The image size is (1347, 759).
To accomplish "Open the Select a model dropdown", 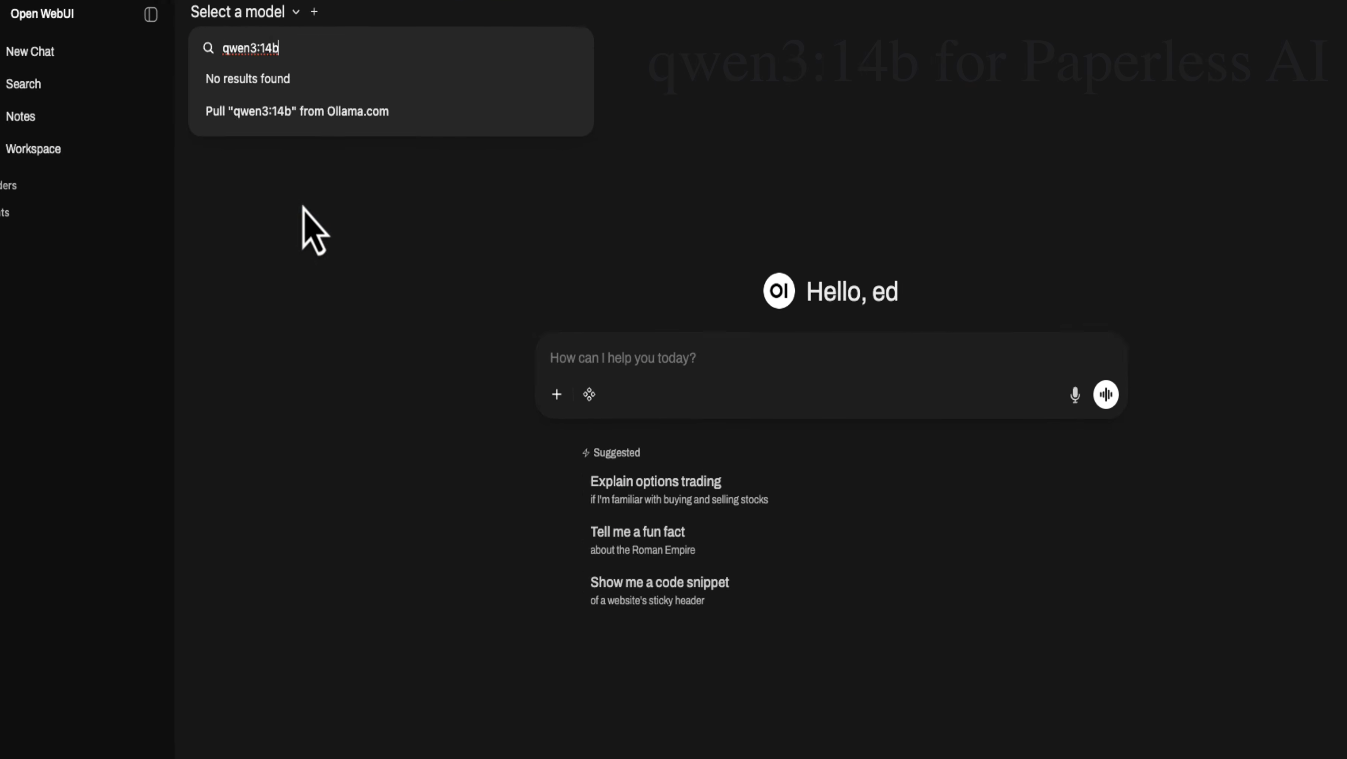I will (238, 12).
